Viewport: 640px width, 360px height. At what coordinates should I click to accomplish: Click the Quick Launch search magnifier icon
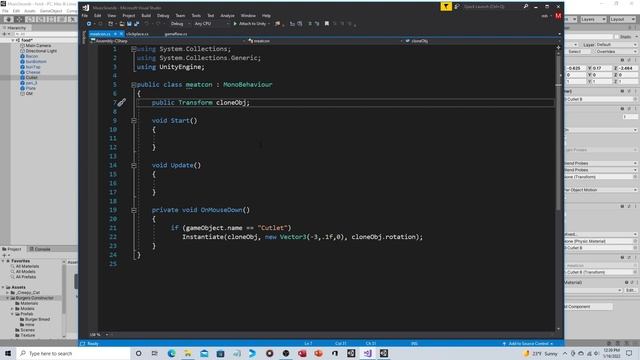pos(526,6)
